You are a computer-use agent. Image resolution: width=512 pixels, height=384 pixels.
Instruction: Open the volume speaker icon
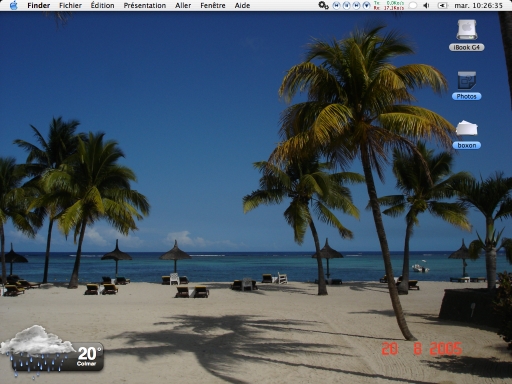point(426,5)
